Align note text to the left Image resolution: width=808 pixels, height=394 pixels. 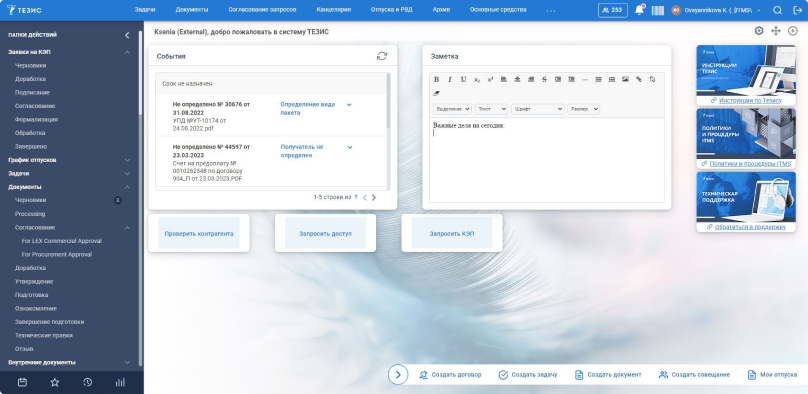[x=504, y=79]
